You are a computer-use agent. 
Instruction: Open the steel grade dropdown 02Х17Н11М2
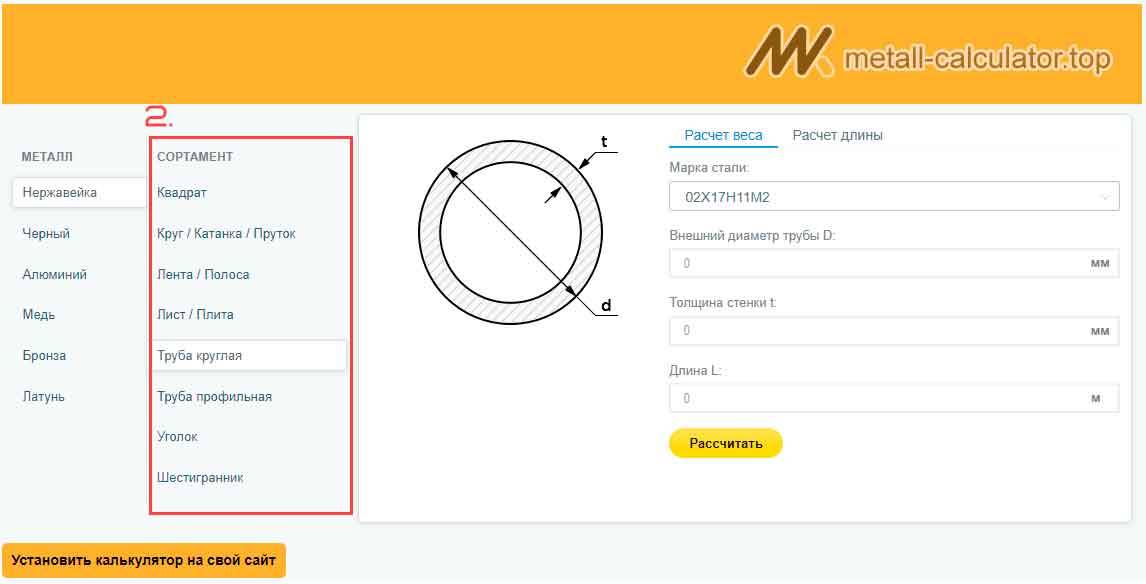(893, 197)
